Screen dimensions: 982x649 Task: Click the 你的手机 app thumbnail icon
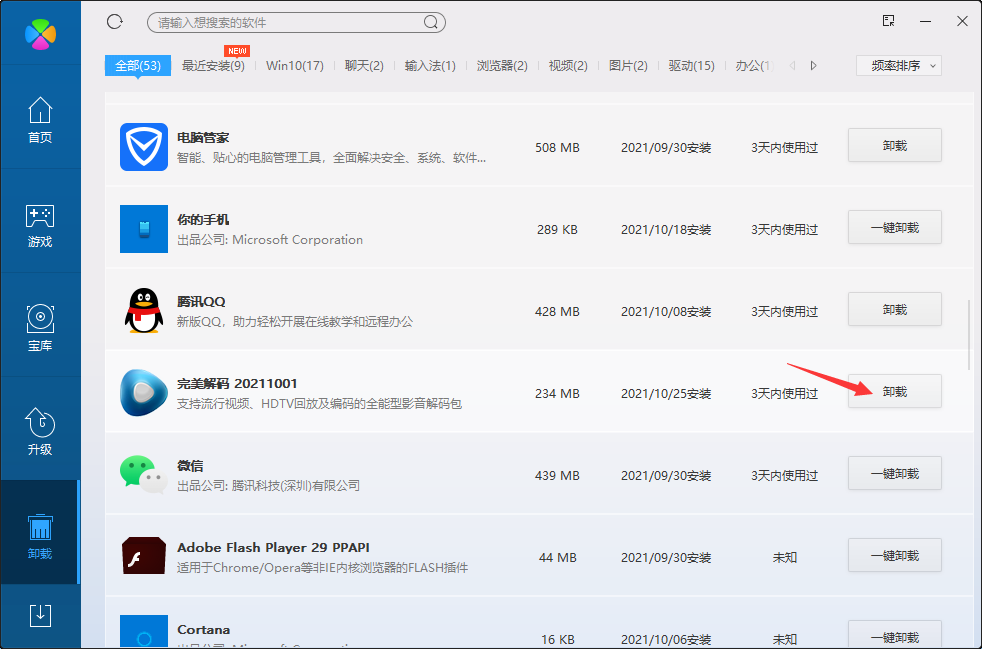click(143, 229)
